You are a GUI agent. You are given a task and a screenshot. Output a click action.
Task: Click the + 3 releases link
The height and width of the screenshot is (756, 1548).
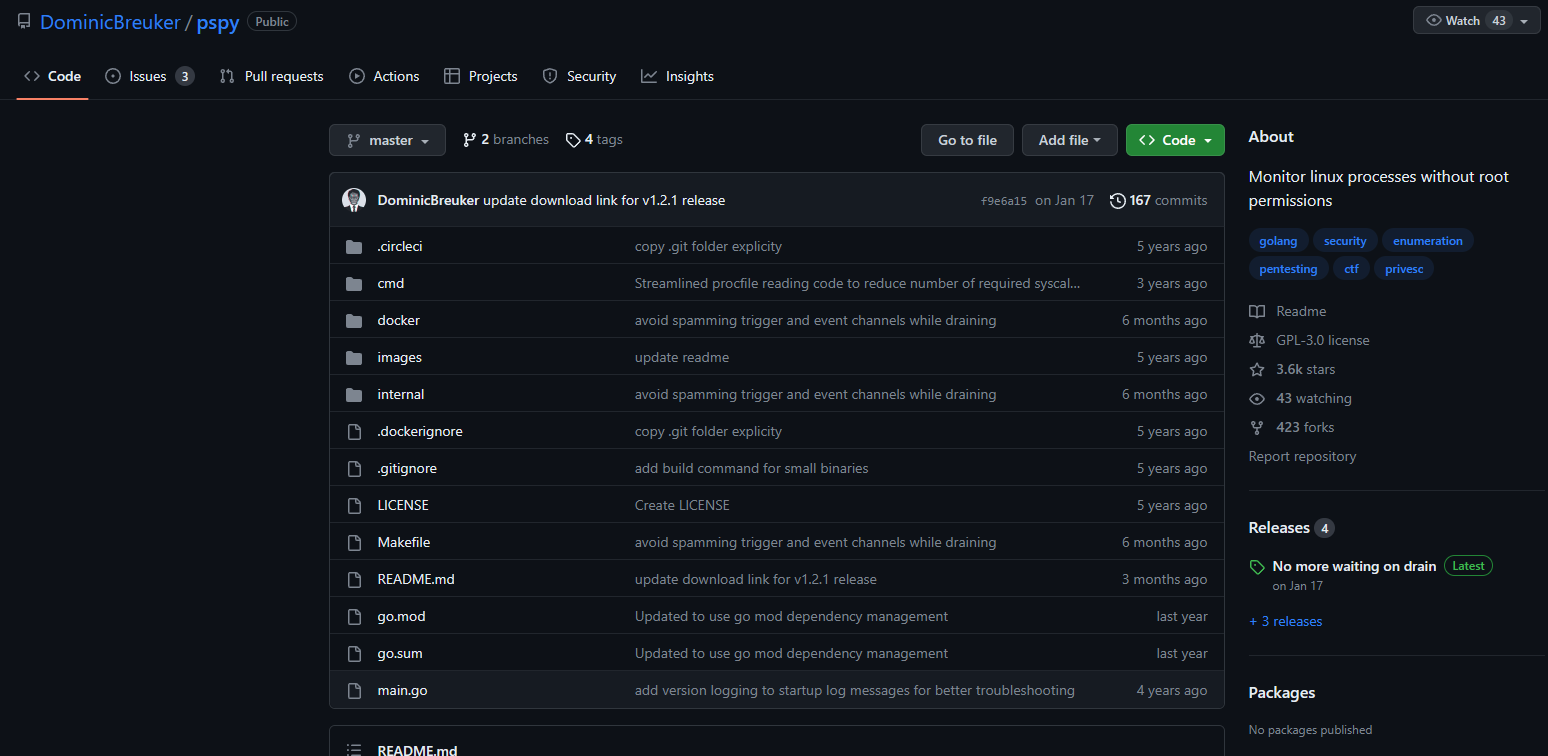[1285, 621]
